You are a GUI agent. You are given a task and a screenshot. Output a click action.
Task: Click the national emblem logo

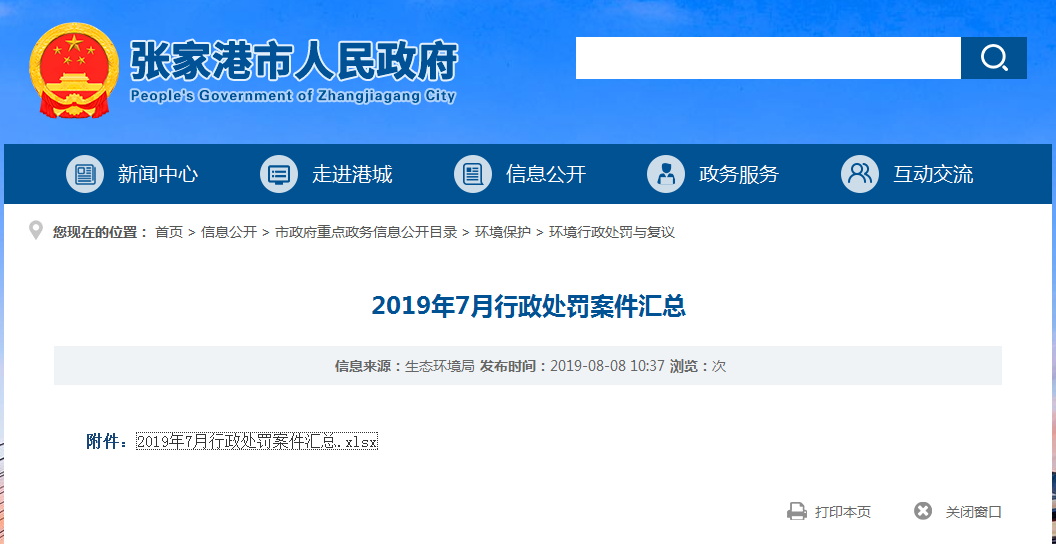click(73, 71)
